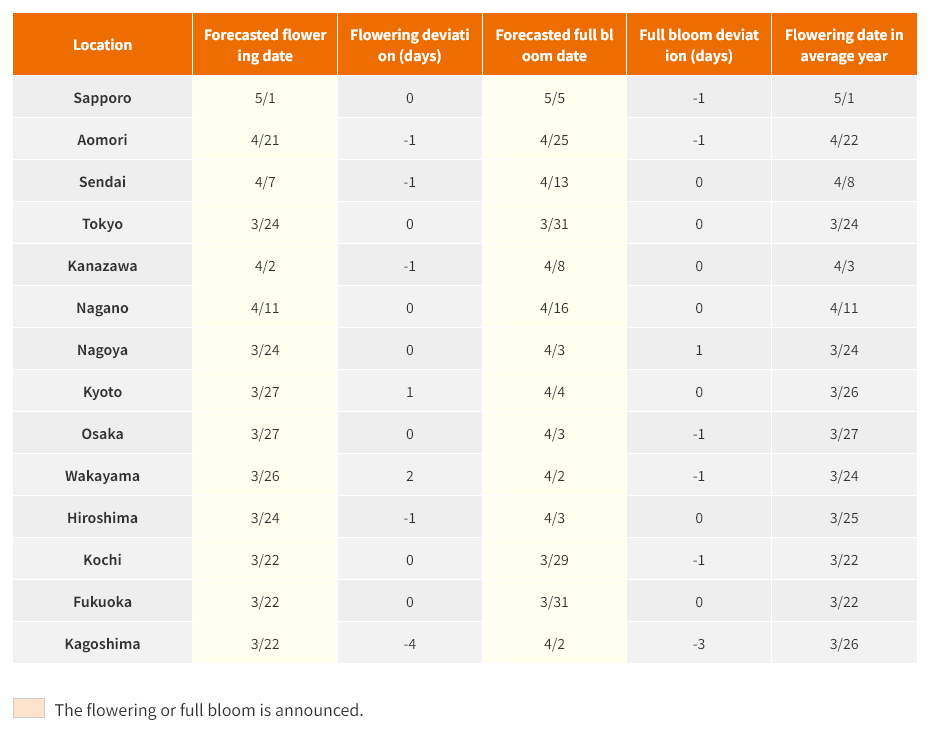Click Kochi's forecasted full bloom date 3/29
The height and width of the screenshot is (738, 930).
[x=554, y=560]
